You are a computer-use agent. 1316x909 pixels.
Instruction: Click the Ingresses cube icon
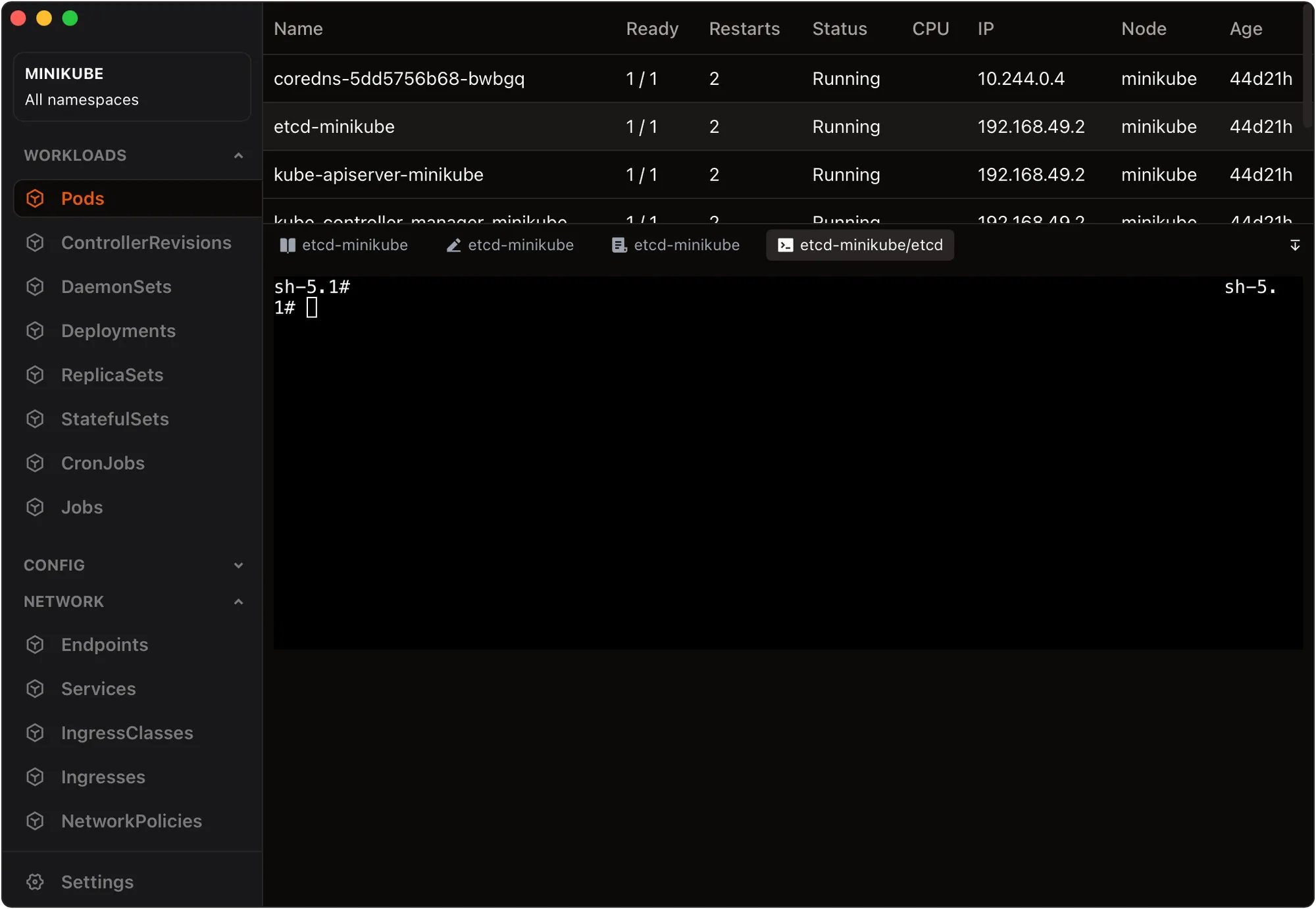coord(35,777)
